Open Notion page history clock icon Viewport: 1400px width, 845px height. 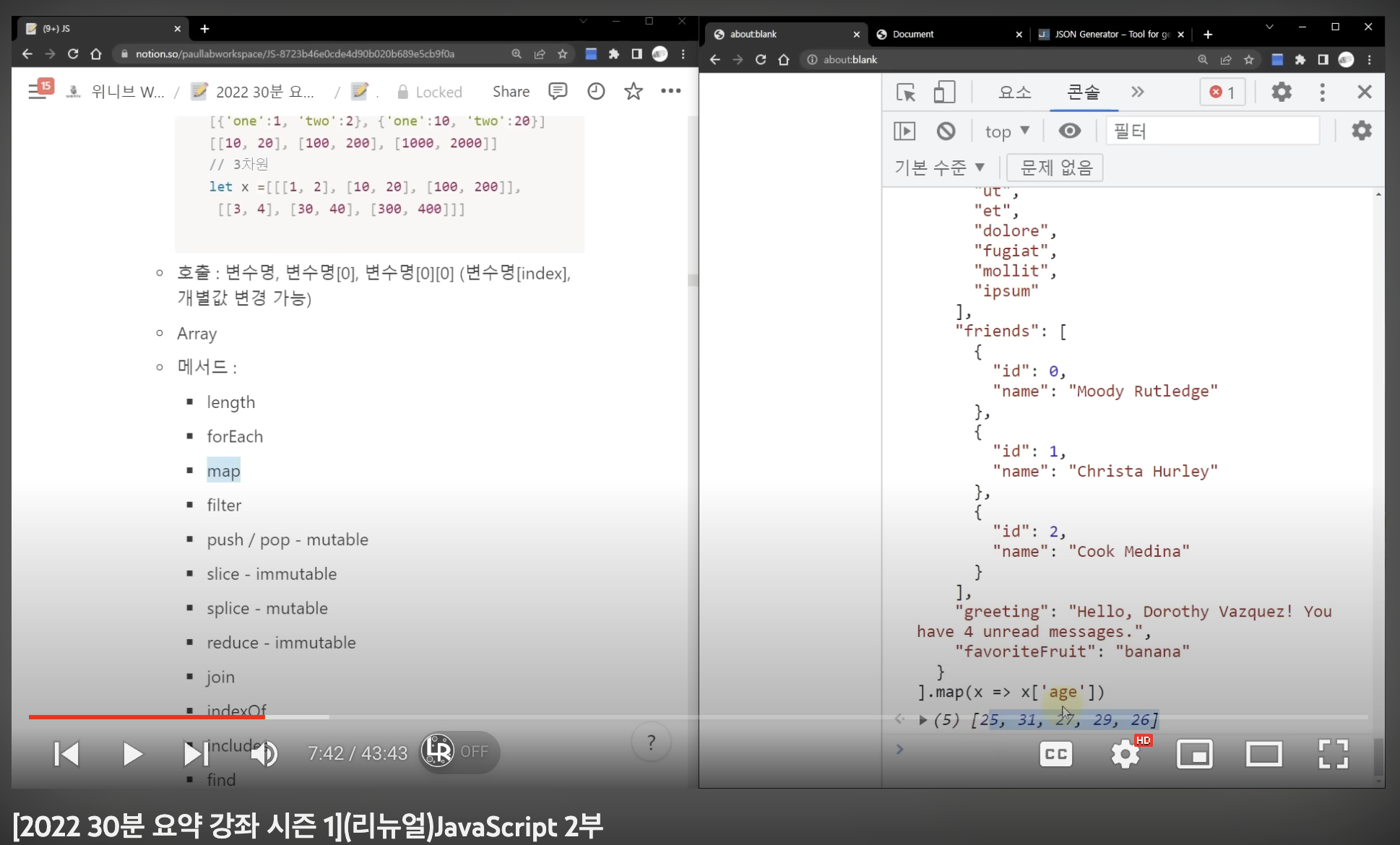595,91
